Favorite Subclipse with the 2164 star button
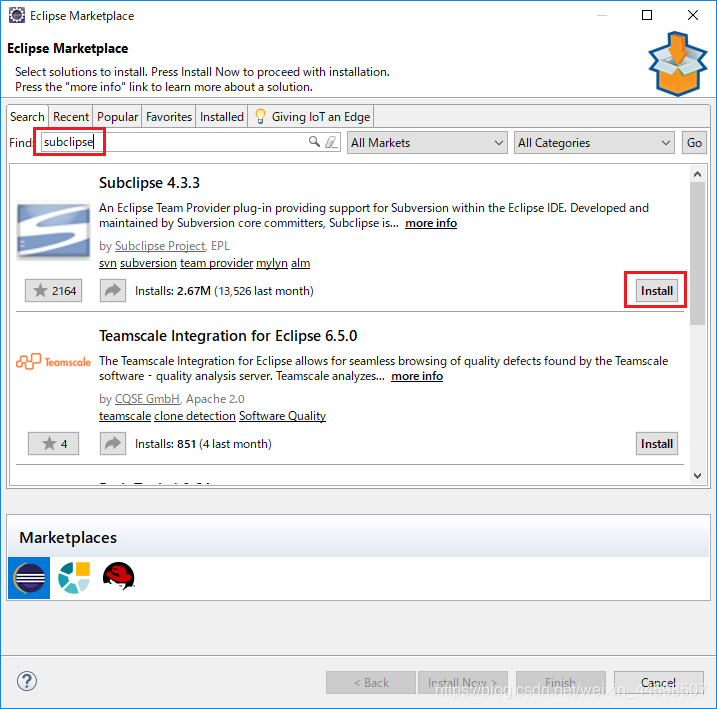717x709 pixels. coord(54,290)
